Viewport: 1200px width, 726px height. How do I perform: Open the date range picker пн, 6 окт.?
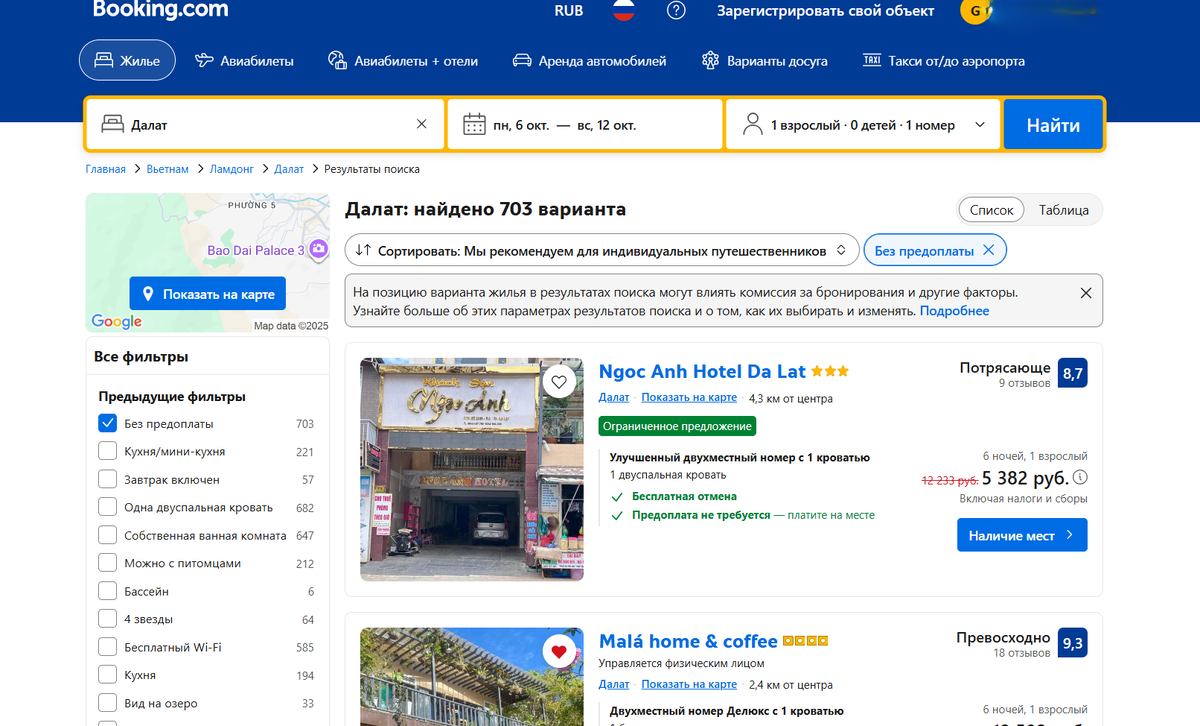pos(585,125)
